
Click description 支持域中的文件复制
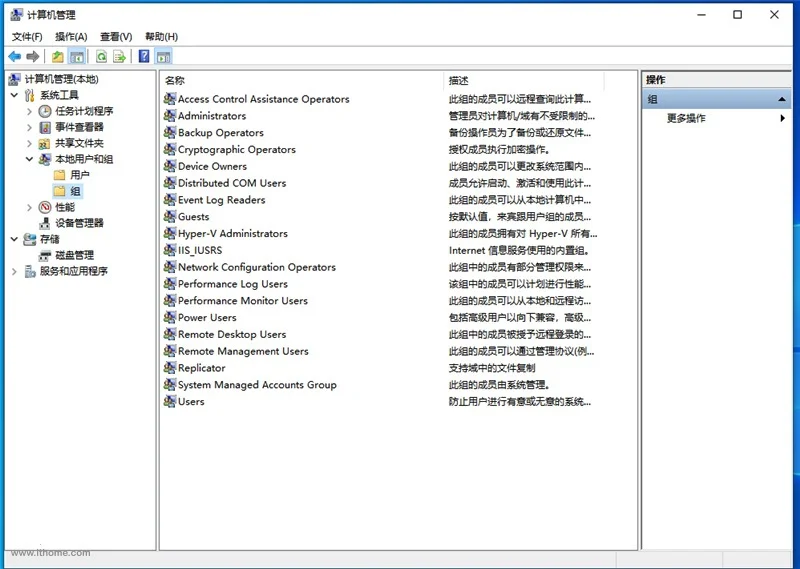pos(492,368)
